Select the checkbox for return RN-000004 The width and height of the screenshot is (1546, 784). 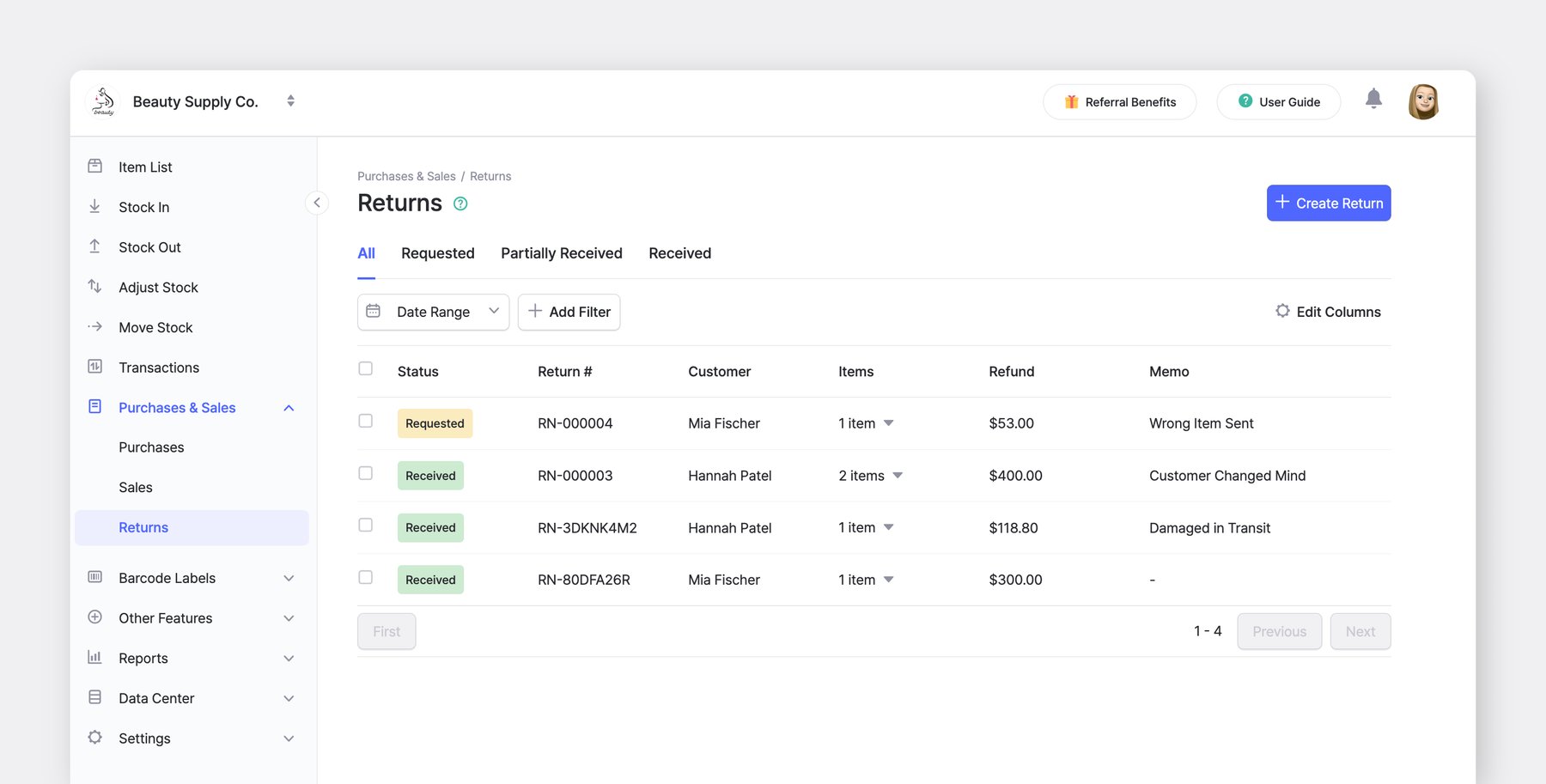[366, 421]
